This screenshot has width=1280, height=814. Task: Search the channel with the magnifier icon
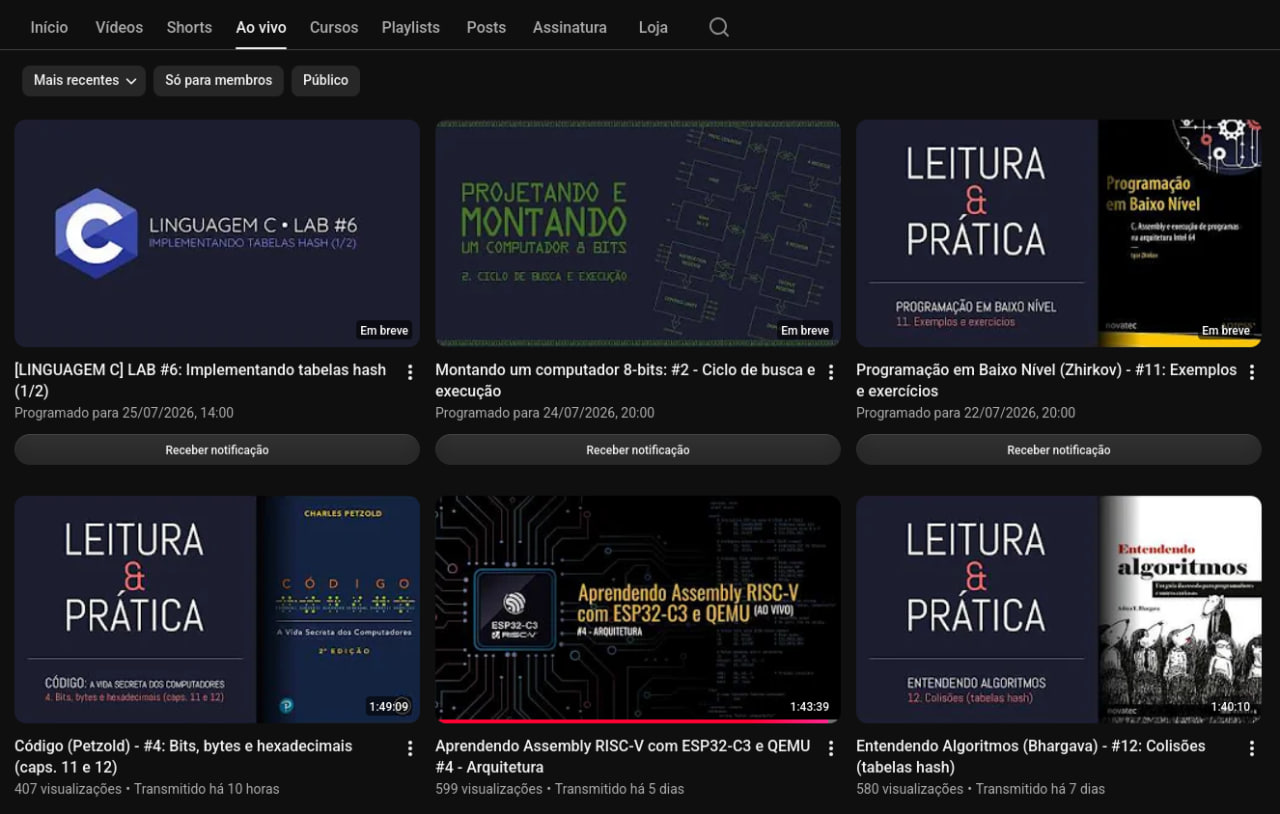click(x=719, y=27)
